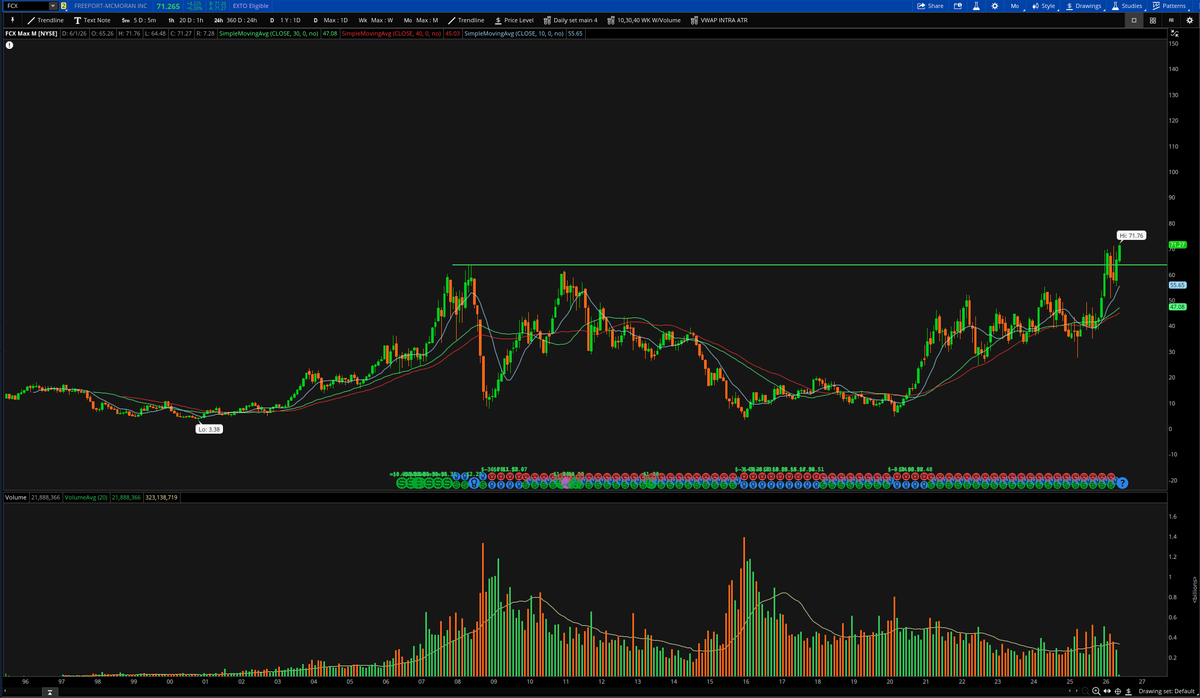Click the 47.08 moving average axis tag
This screenshot has height=698, width=1200.
1176,307
